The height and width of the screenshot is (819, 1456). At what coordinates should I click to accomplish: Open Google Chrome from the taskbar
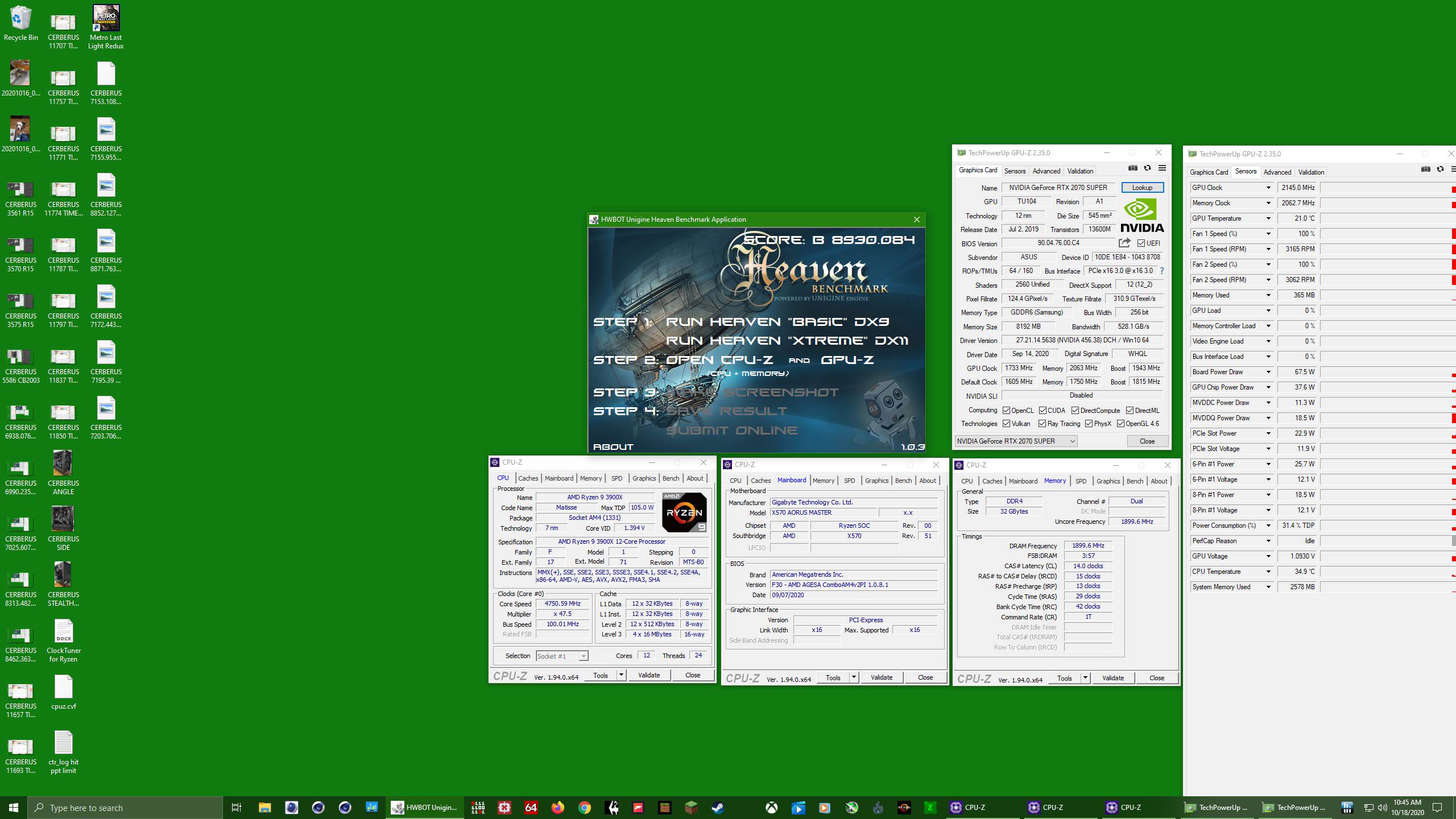tap(585, 808)
